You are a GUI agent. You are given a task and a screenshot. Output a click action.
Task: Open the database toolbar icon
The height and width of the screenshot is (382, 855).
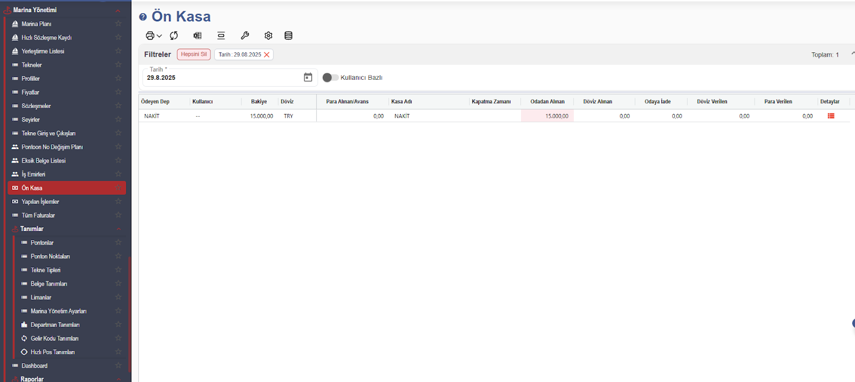[288, 35]
